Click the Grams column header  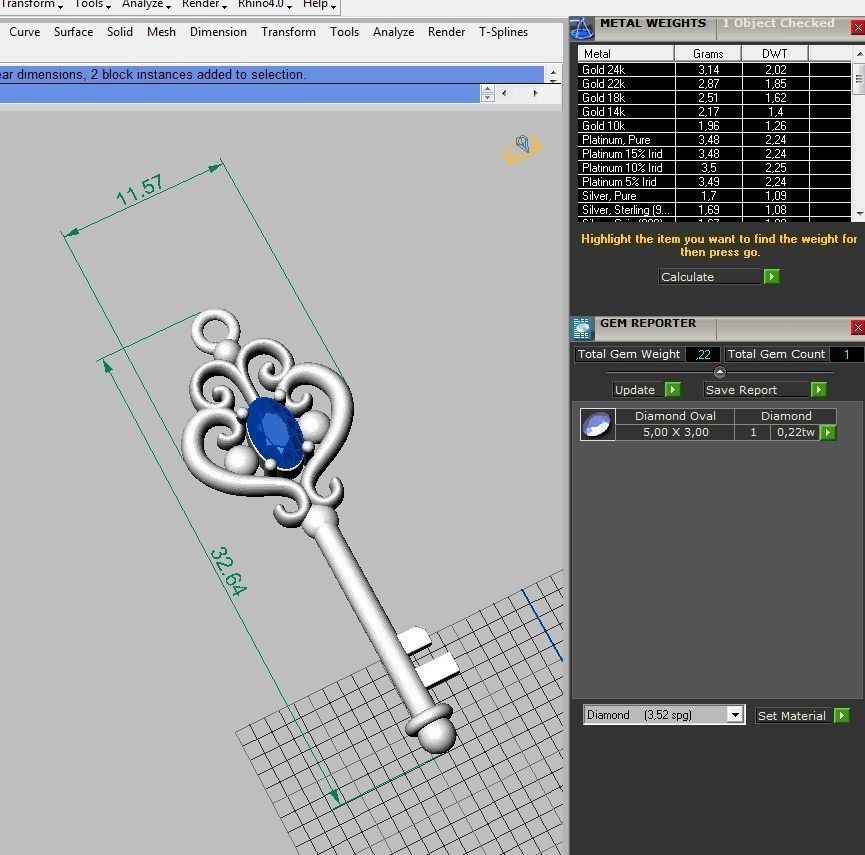click(x=708, y=54)
